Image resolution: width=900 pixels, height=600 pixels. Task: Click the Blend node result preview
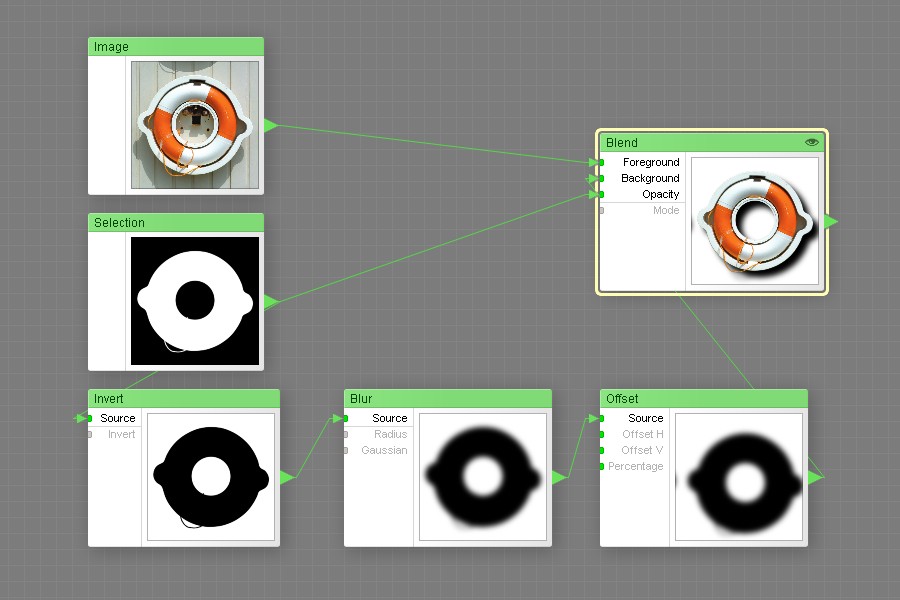click(755, 221)
